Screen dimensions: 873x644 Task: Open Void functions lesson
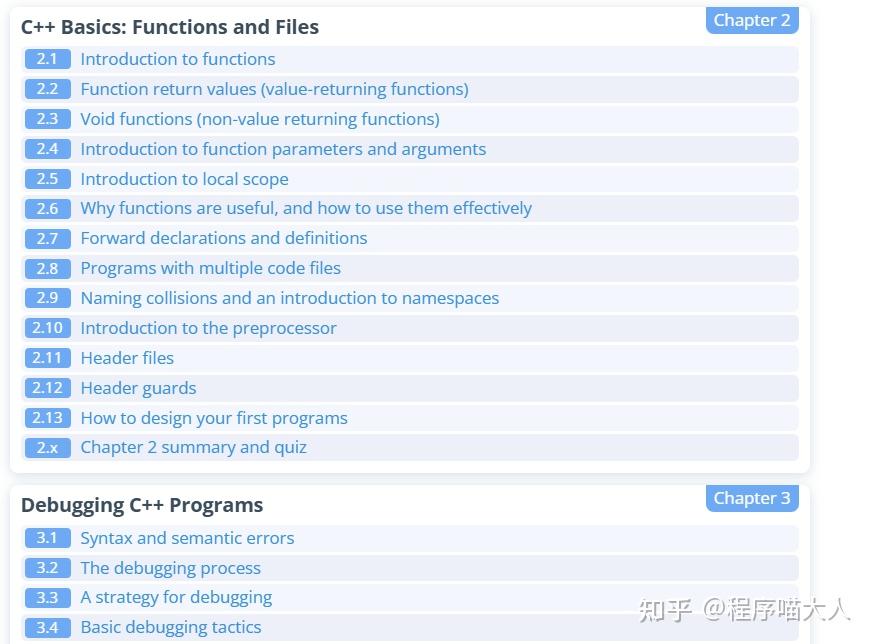coord(260,119)
